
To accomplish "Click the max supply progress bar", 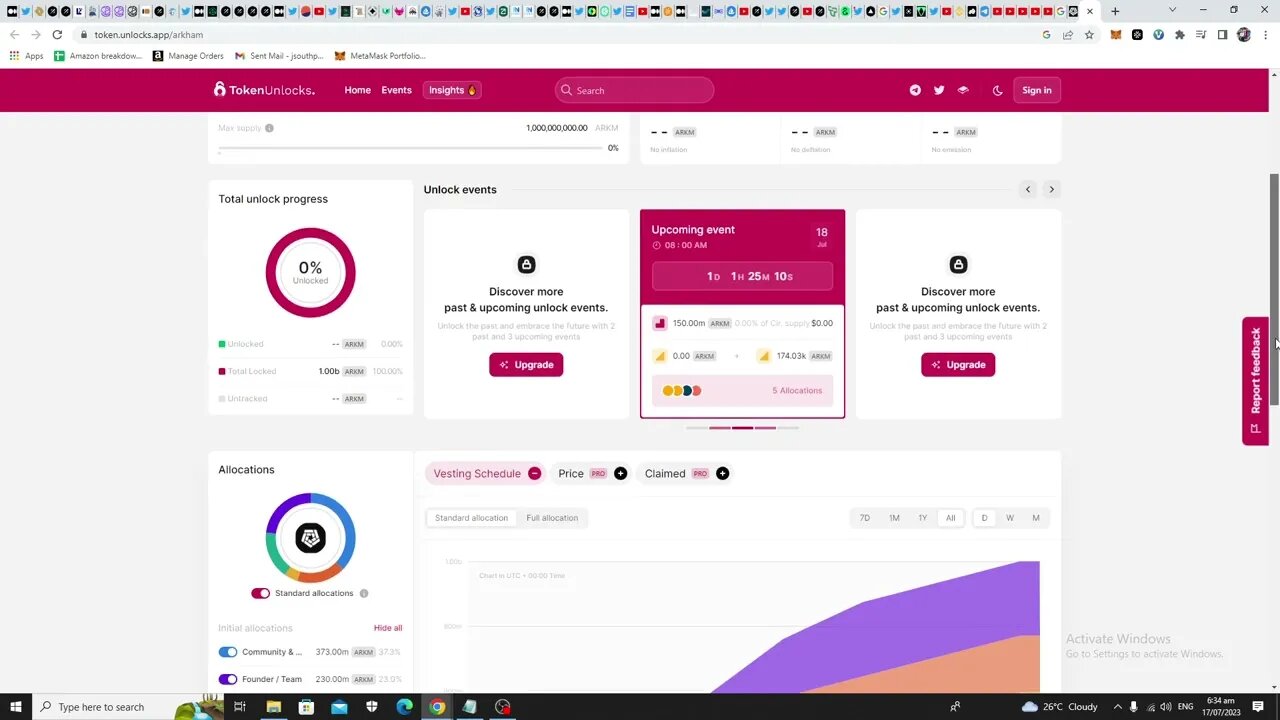I will [x=410, y=148].
